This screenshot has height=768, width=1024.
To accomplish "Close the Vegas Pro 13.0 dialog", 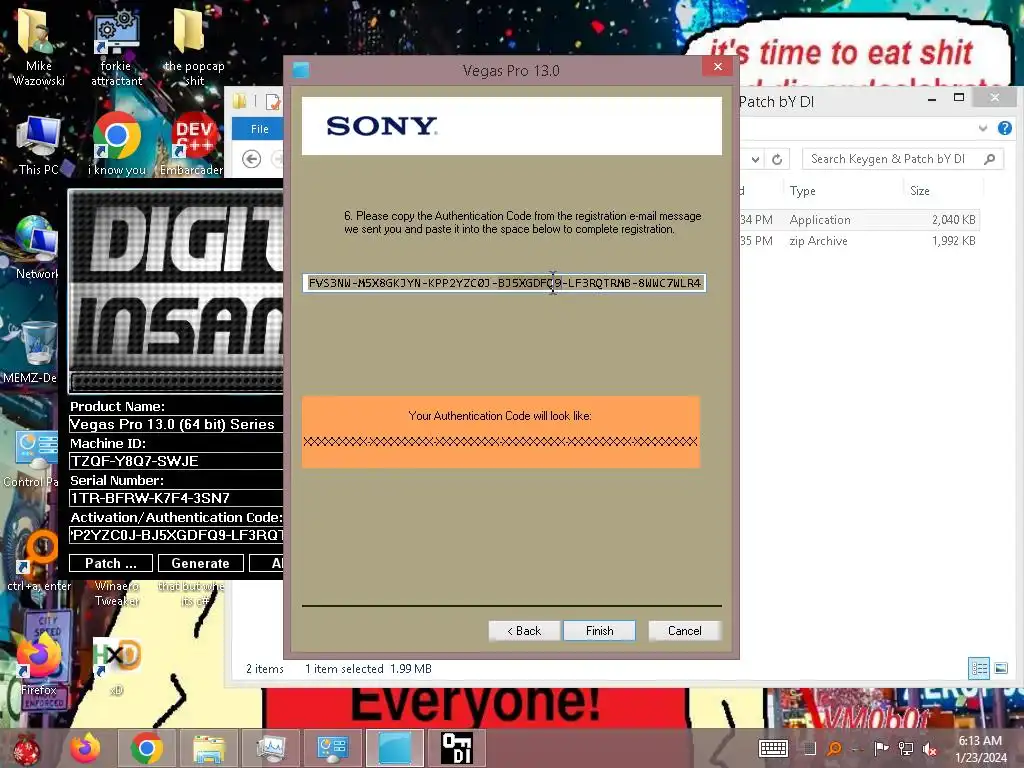I will tap(718, 67).
